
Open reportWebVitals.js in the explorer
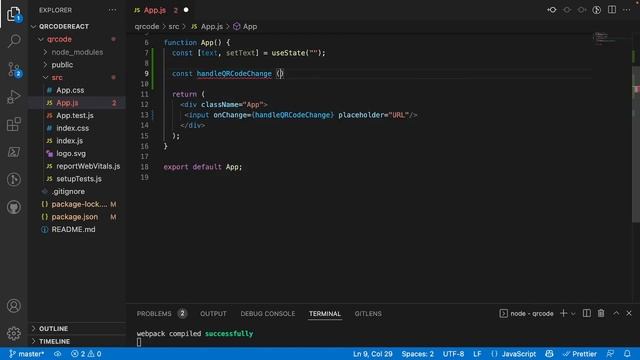click(88, 166)
